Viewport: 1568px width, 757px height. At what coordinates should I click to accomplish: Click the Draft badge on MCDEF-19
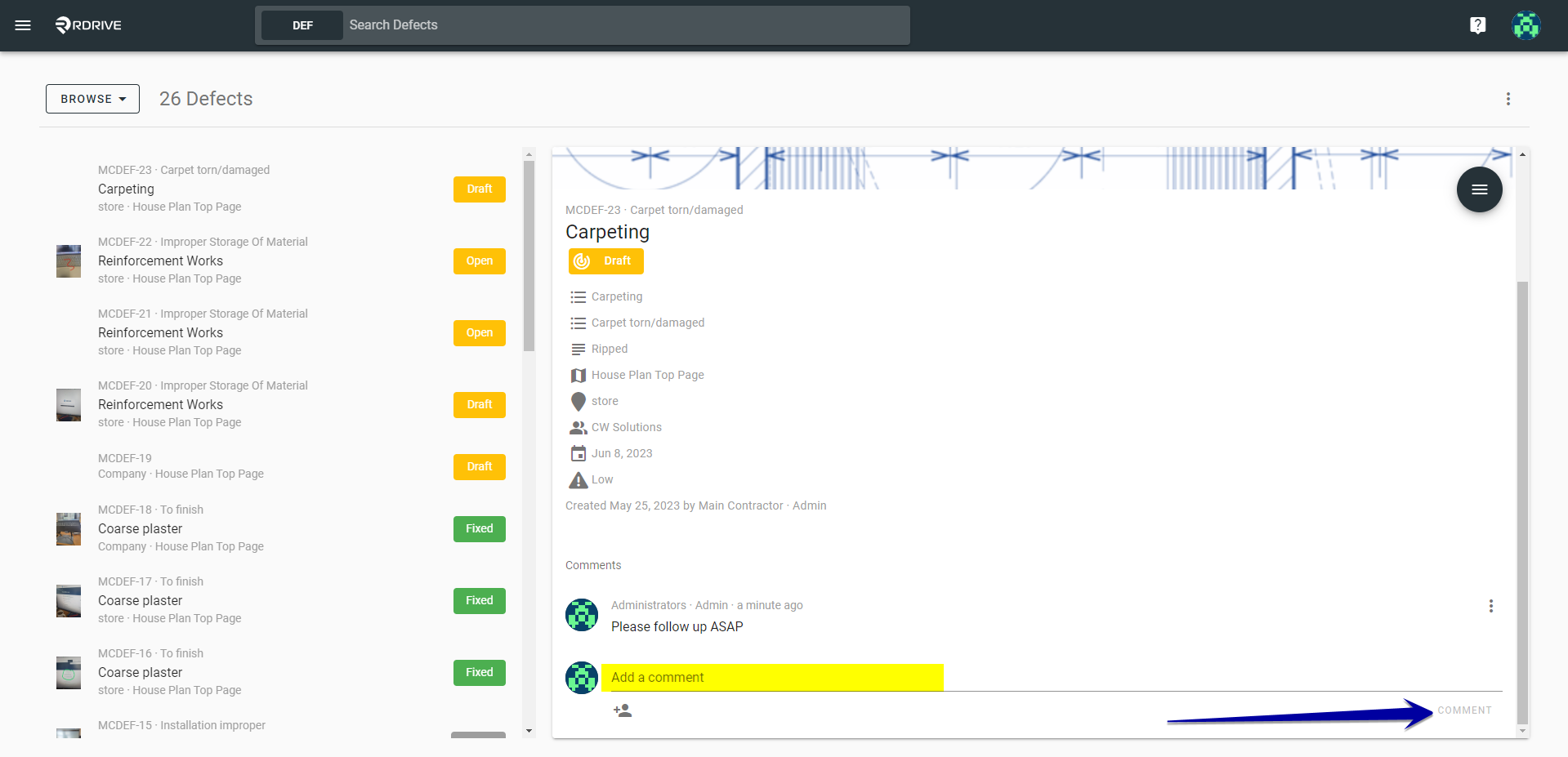point(480,467)
